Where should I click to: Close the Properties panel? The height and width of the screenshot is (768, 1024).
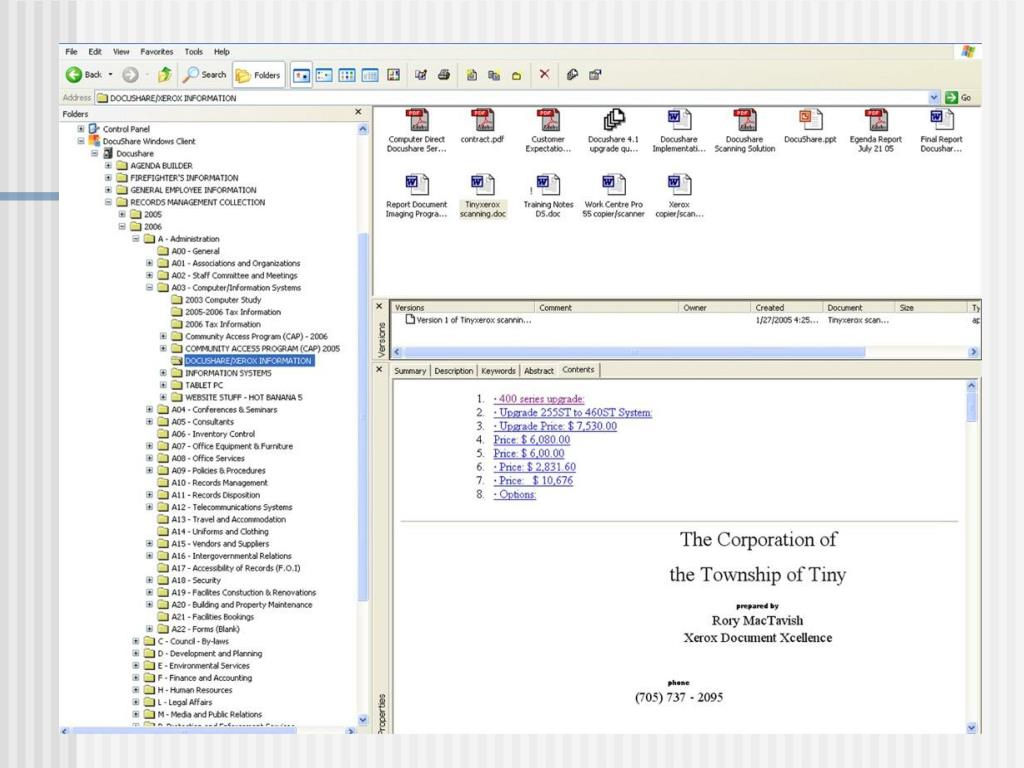point(379,370)
